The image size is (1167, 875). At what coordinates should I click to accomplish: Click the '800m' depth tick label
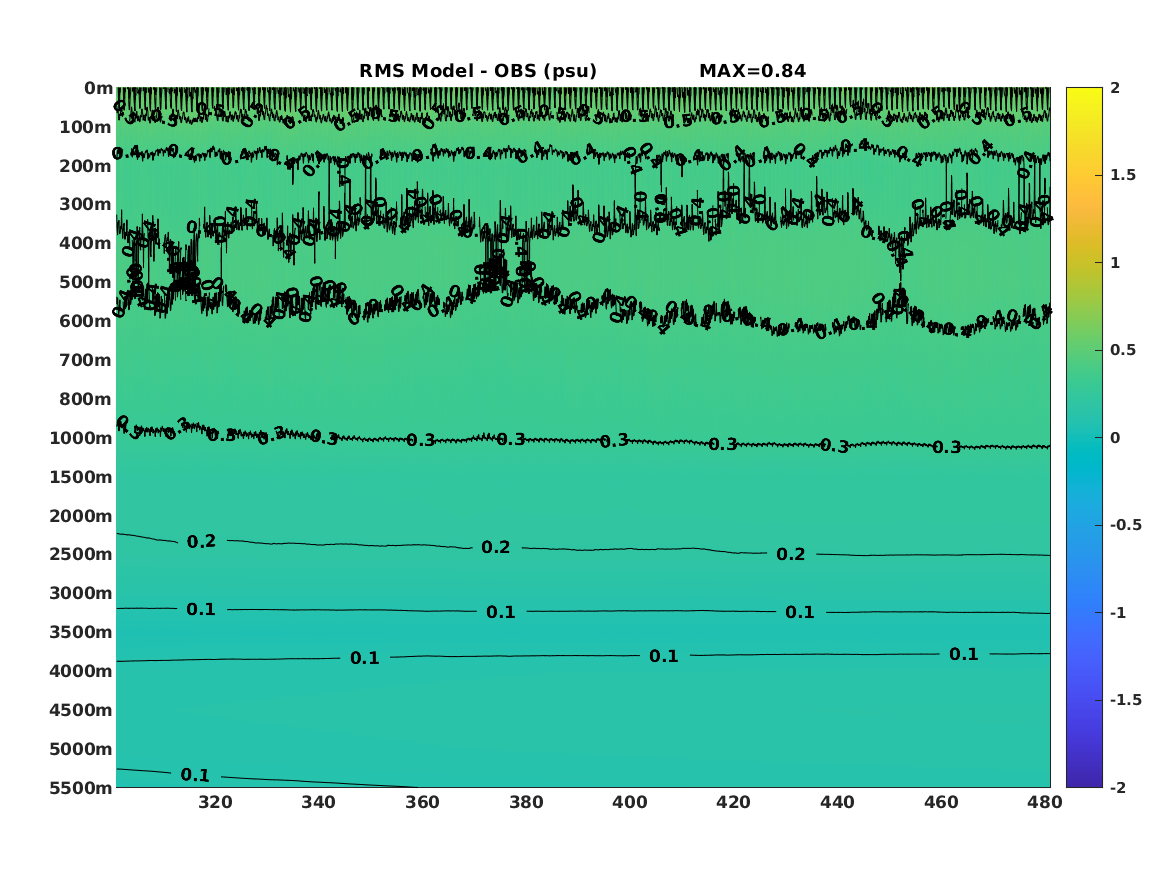pyautogui.click(x=86, y=399)
